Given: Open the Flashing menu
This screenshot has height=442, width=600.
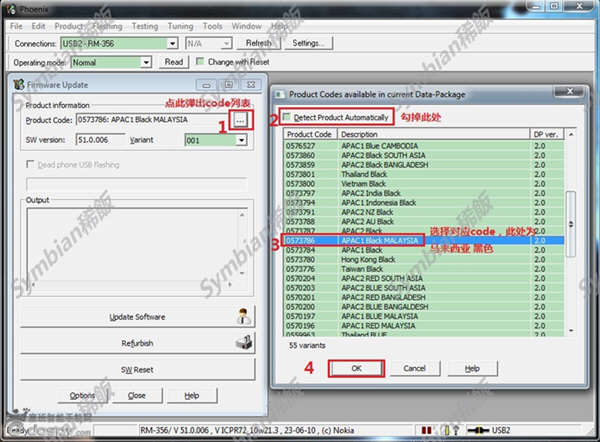Looking at the screenshot, I should click(x=108, y=26).
